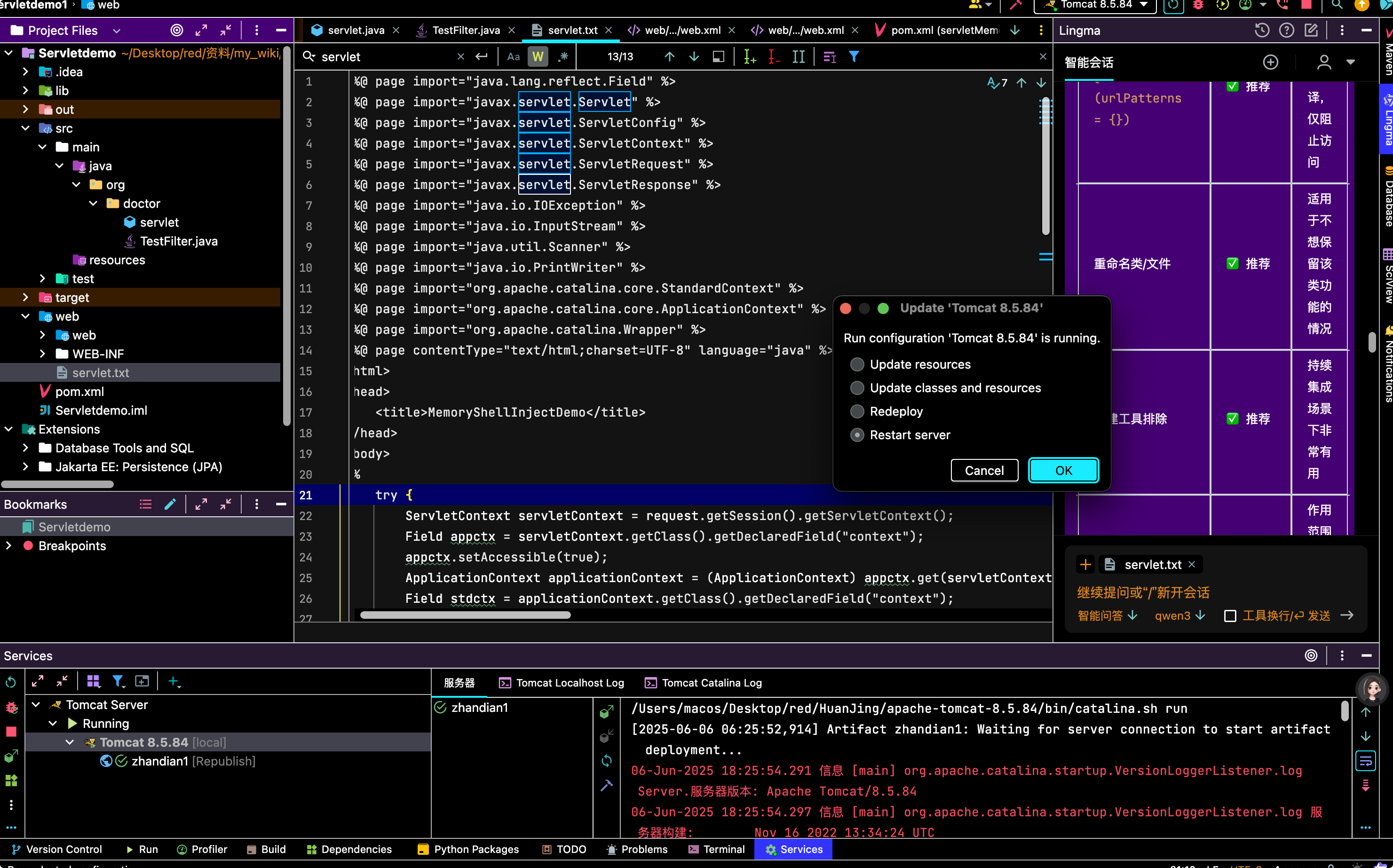Viewport: 1393px width, 868px height.
Task: Choose the Redeploy radio option
Action: tap(857, 411)
